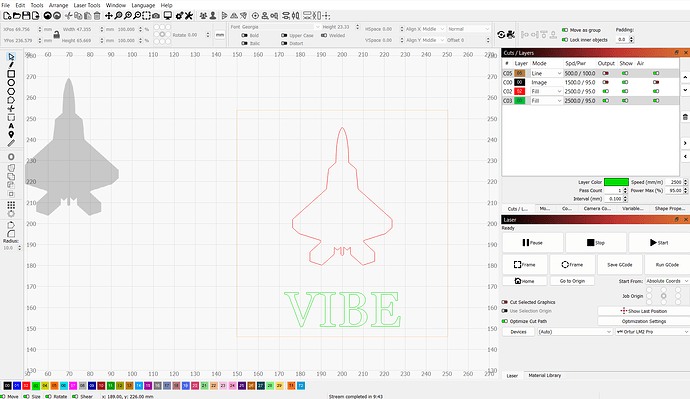Toggle Cut Selected Graphics switch
Viewport: 690px width, 399px height.
505,302
